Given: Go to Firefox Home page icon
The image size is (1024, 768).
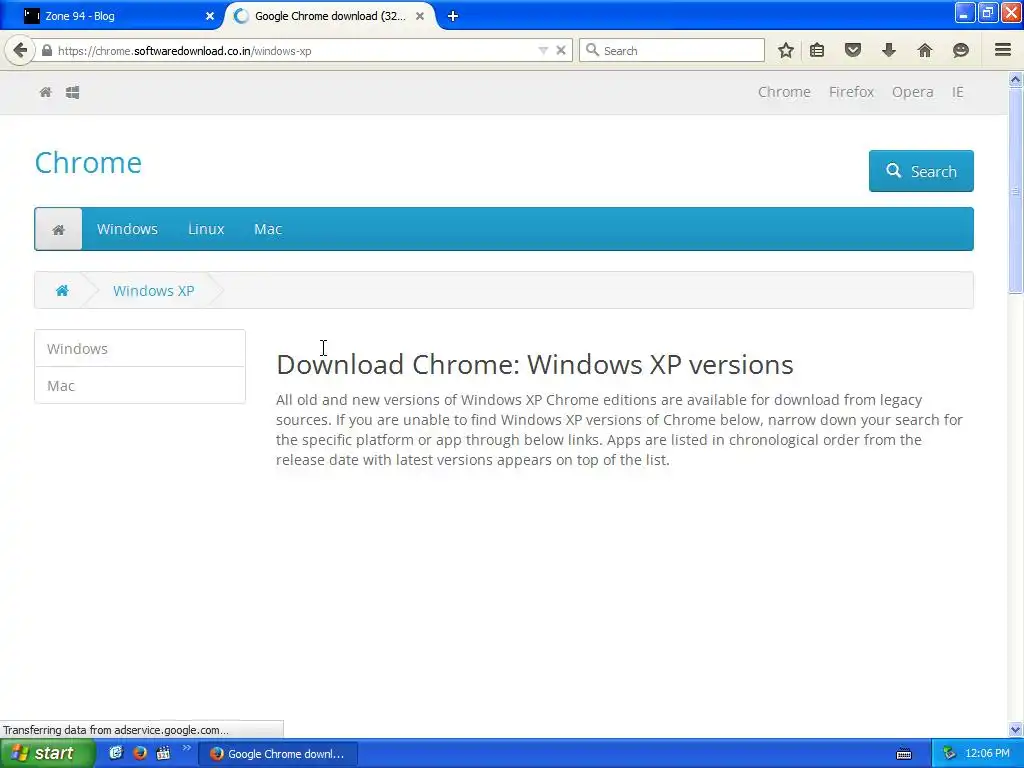Looking at the screenshot, I should click(x=925, y=50).
